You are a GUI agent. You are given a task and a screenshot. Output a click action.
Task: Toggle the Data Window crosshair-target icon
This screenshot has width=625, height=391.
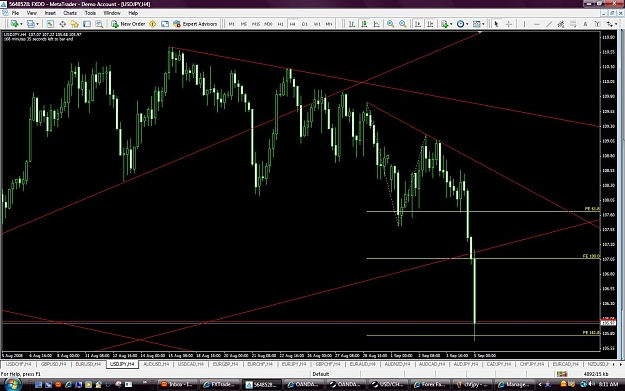click(62, 24)
